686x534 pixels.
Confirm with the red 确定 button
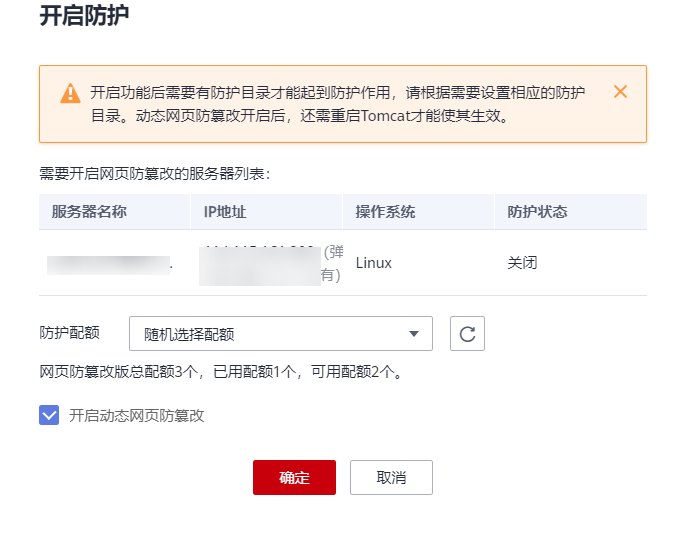(294, 478)
